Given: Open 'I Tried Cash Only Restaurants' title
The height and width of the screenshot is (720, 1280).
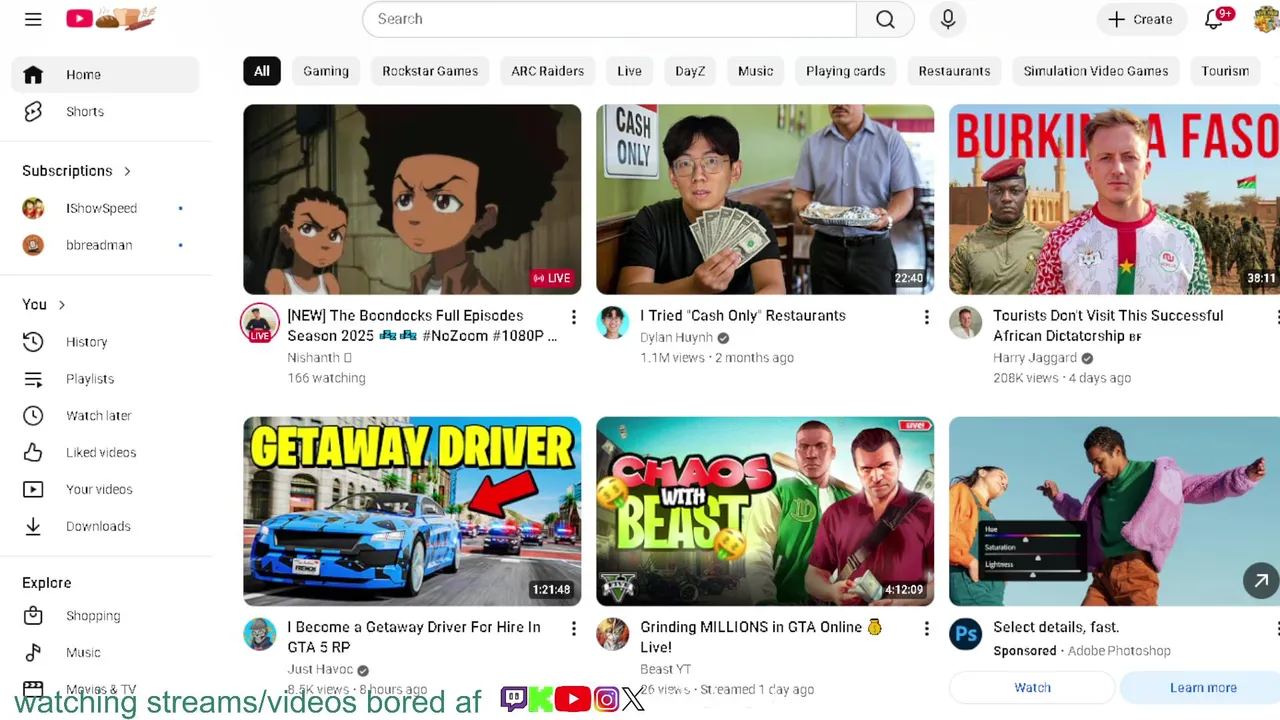Looking at the screenshot, I should click(x=743, y=316).
